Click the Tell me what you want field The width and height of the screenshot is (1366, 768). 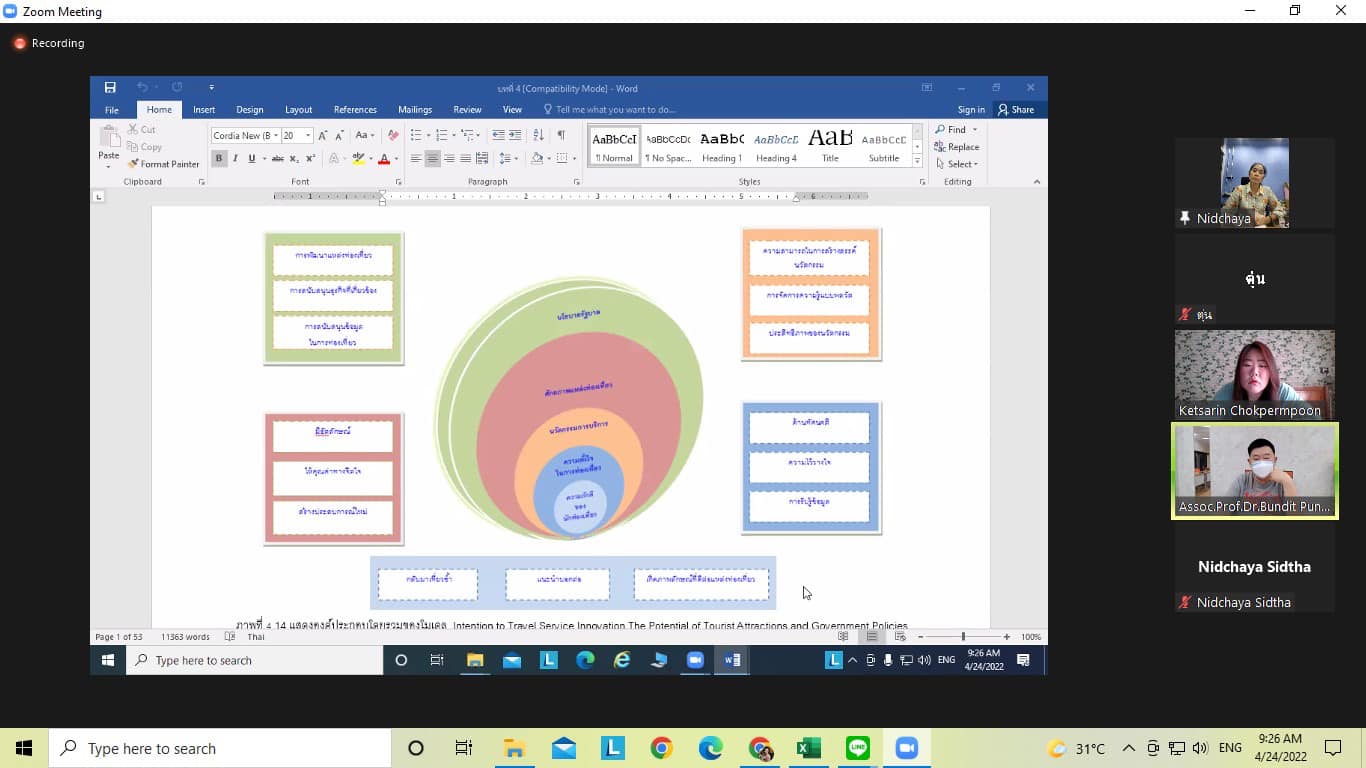point(615,110)
